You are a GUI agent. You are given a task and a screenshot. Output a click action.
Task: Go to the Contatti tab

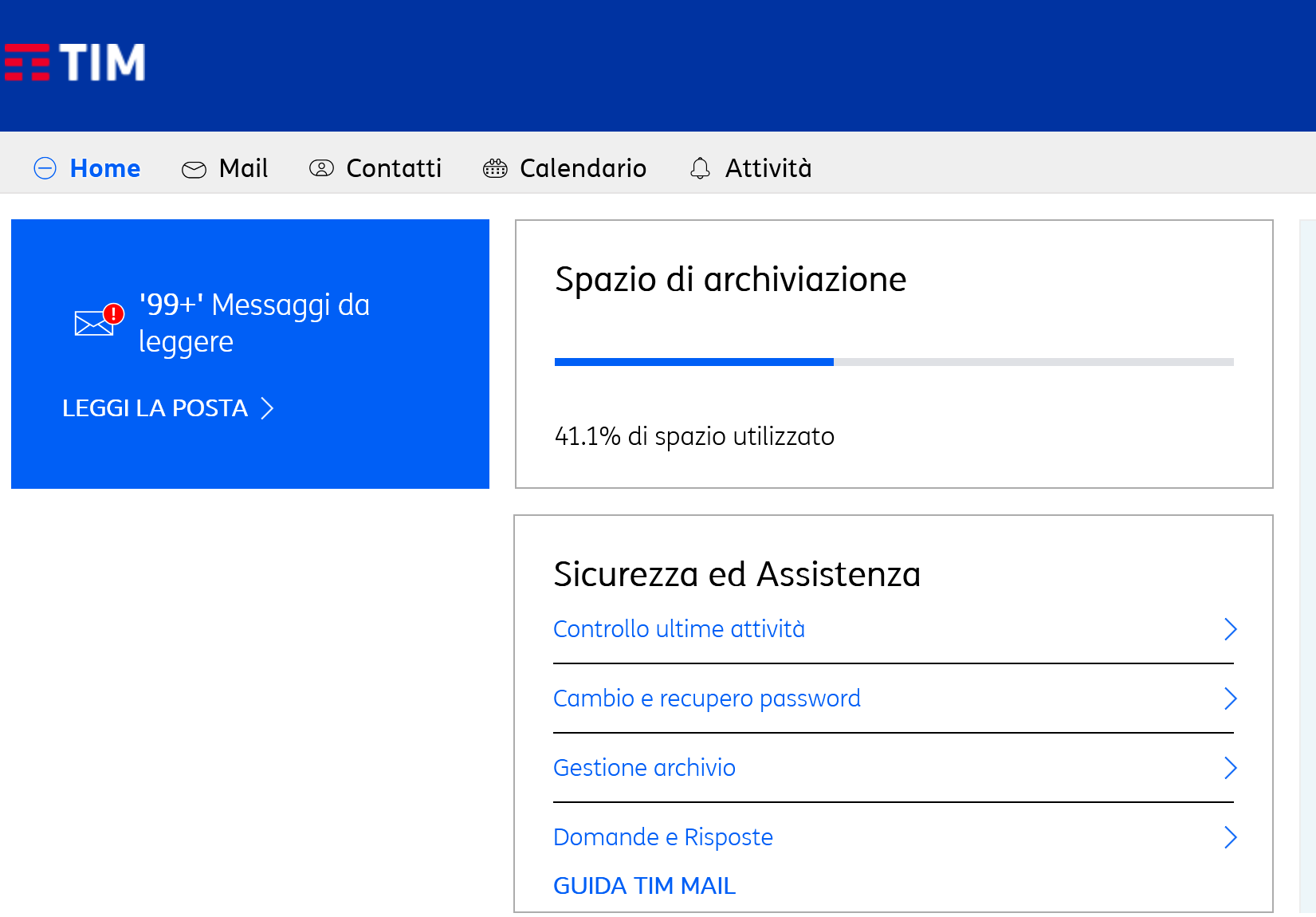coord(394,168)
